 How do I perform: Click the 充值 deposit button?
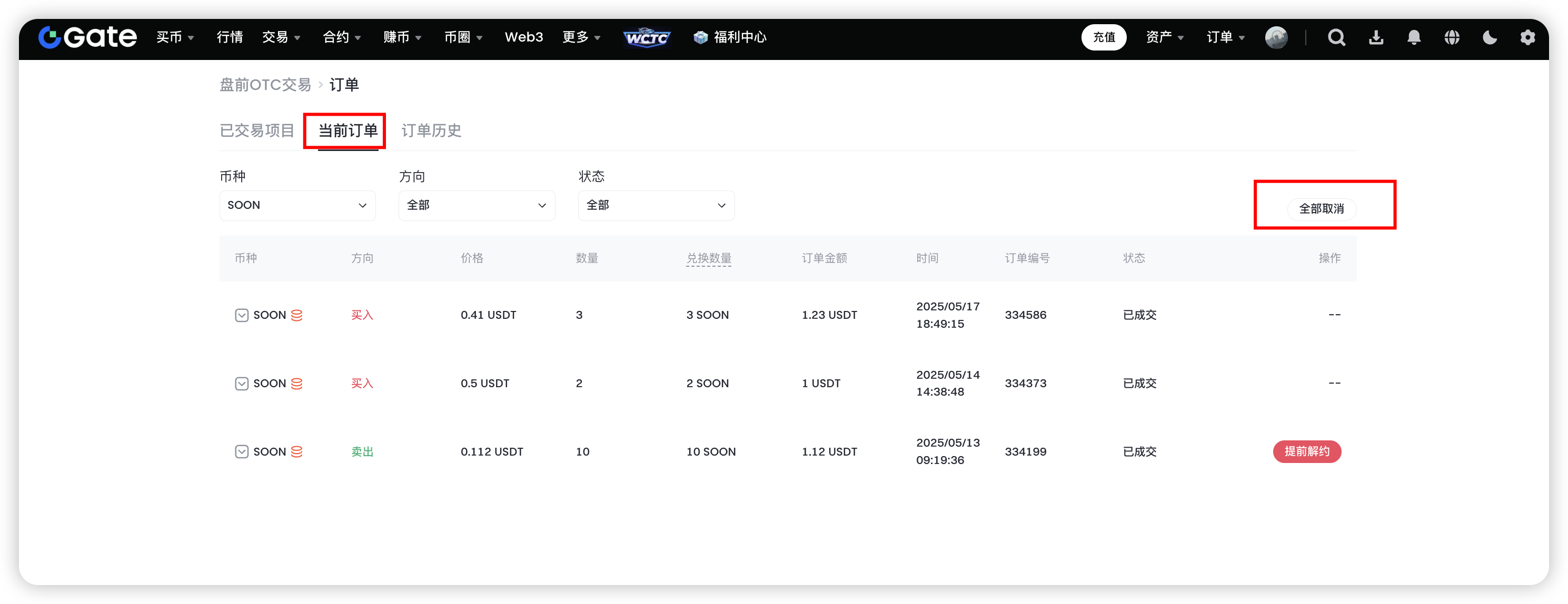(1103, 38)
